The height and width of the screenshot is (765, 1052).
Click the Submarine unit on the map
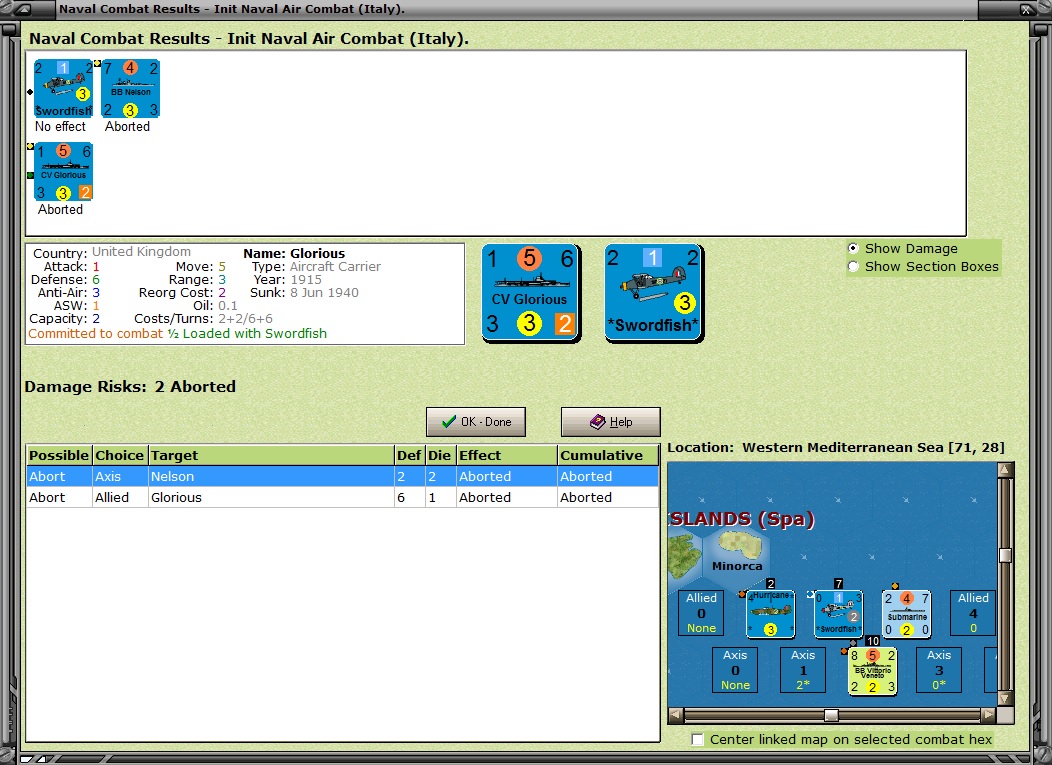click(906, 613)
